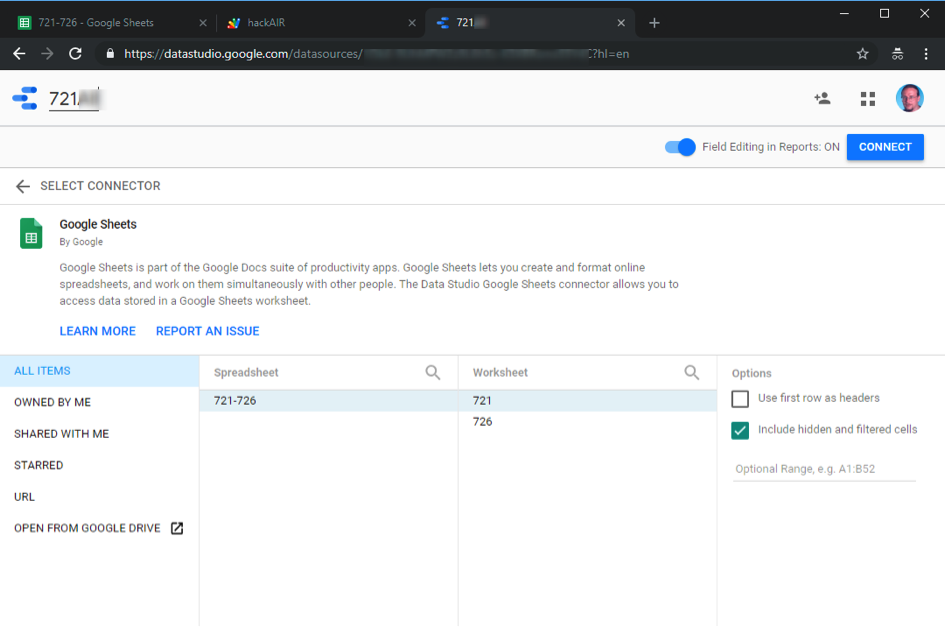Search worksheets with the magnifier icon
The image size is (945, 627).
[692, 373]
